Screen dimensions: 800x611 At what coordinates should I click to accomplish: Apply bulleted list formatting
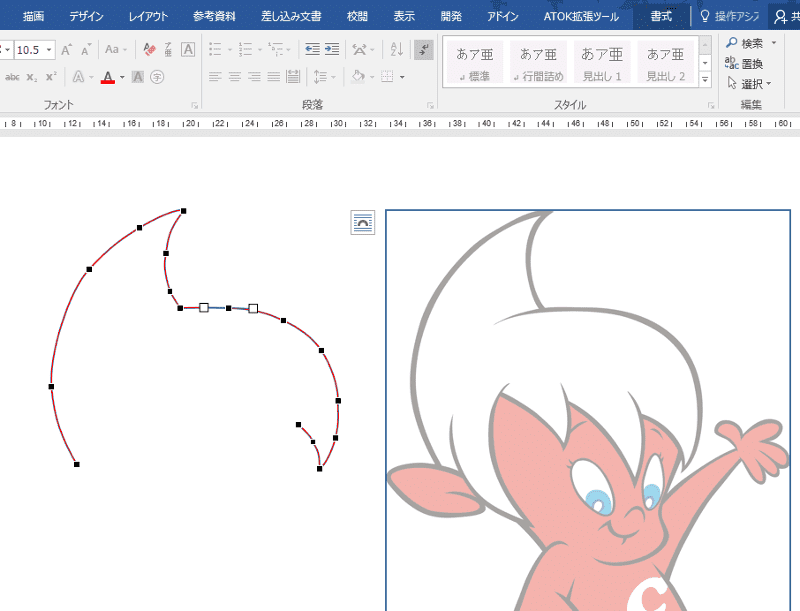[x=215, y=49]
